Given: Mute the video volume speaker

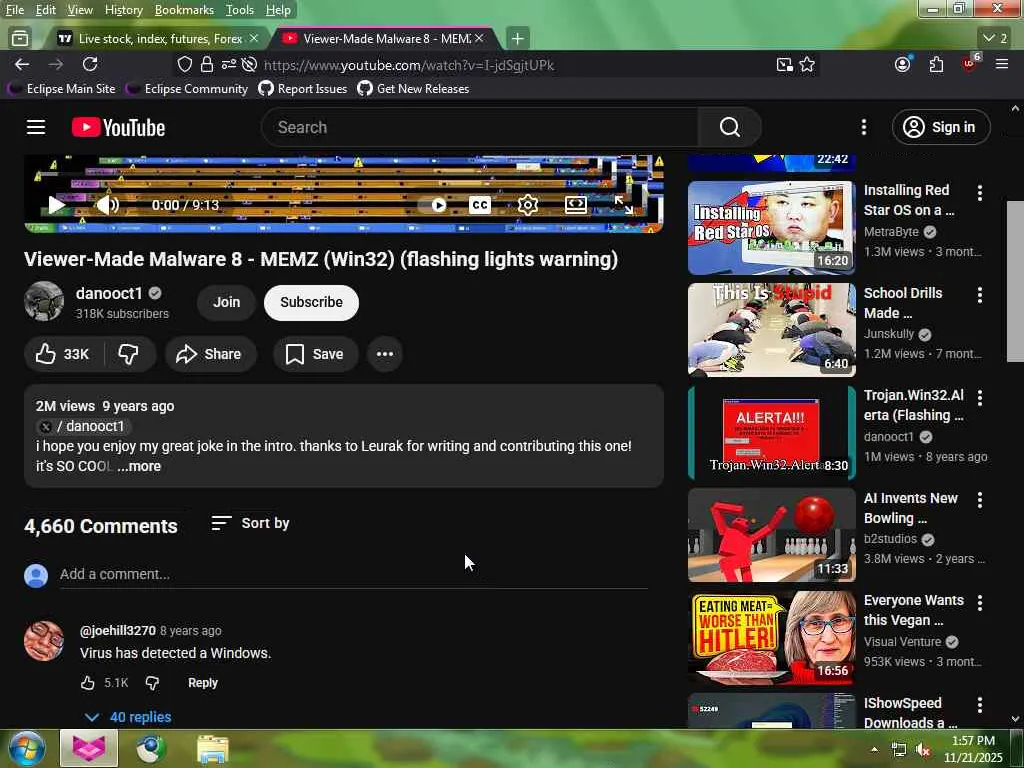Looking at the screenshot, I should pyautogui.click(x=108, y=205).
